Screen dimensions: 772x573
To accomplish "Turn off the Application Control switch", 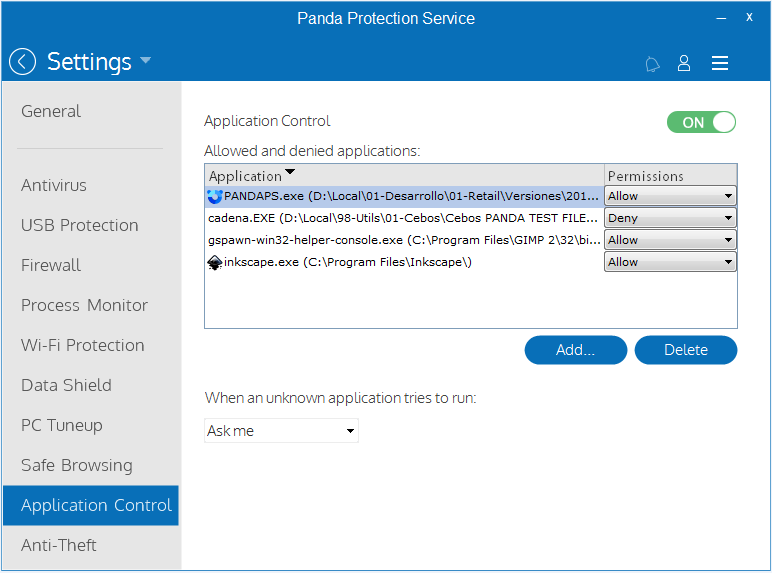I will point(701,122).
